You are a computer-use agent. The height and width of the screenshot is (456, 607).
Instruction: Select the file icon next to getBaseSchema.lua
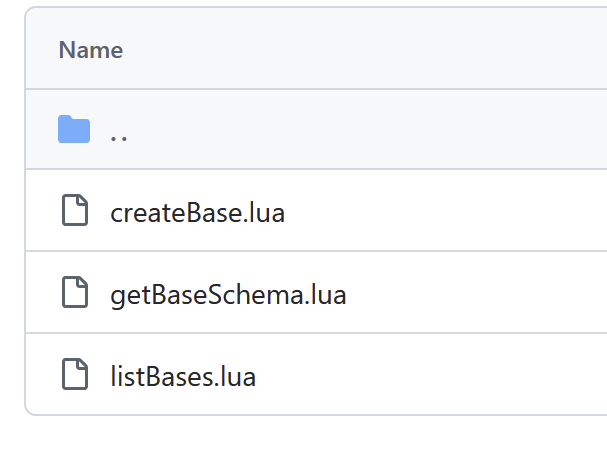[x=75, y=294]
